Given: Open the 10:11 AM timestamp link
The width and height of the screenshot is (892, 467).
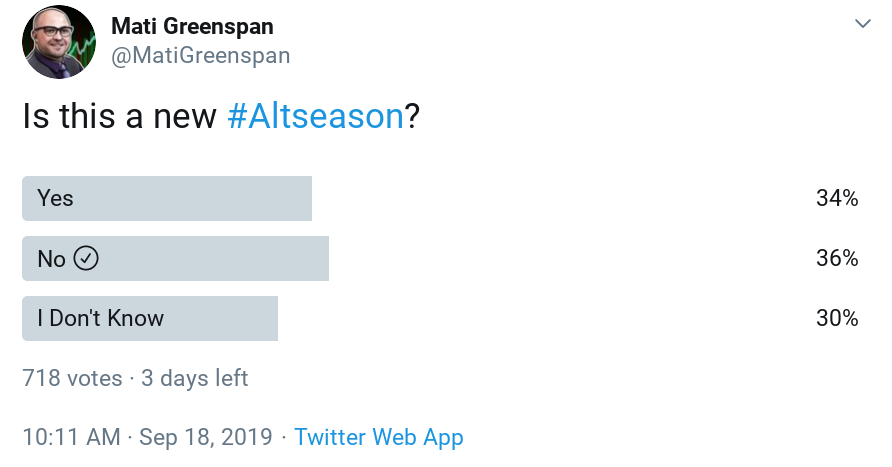Looking at the screenshot, I should pos(72,437).
